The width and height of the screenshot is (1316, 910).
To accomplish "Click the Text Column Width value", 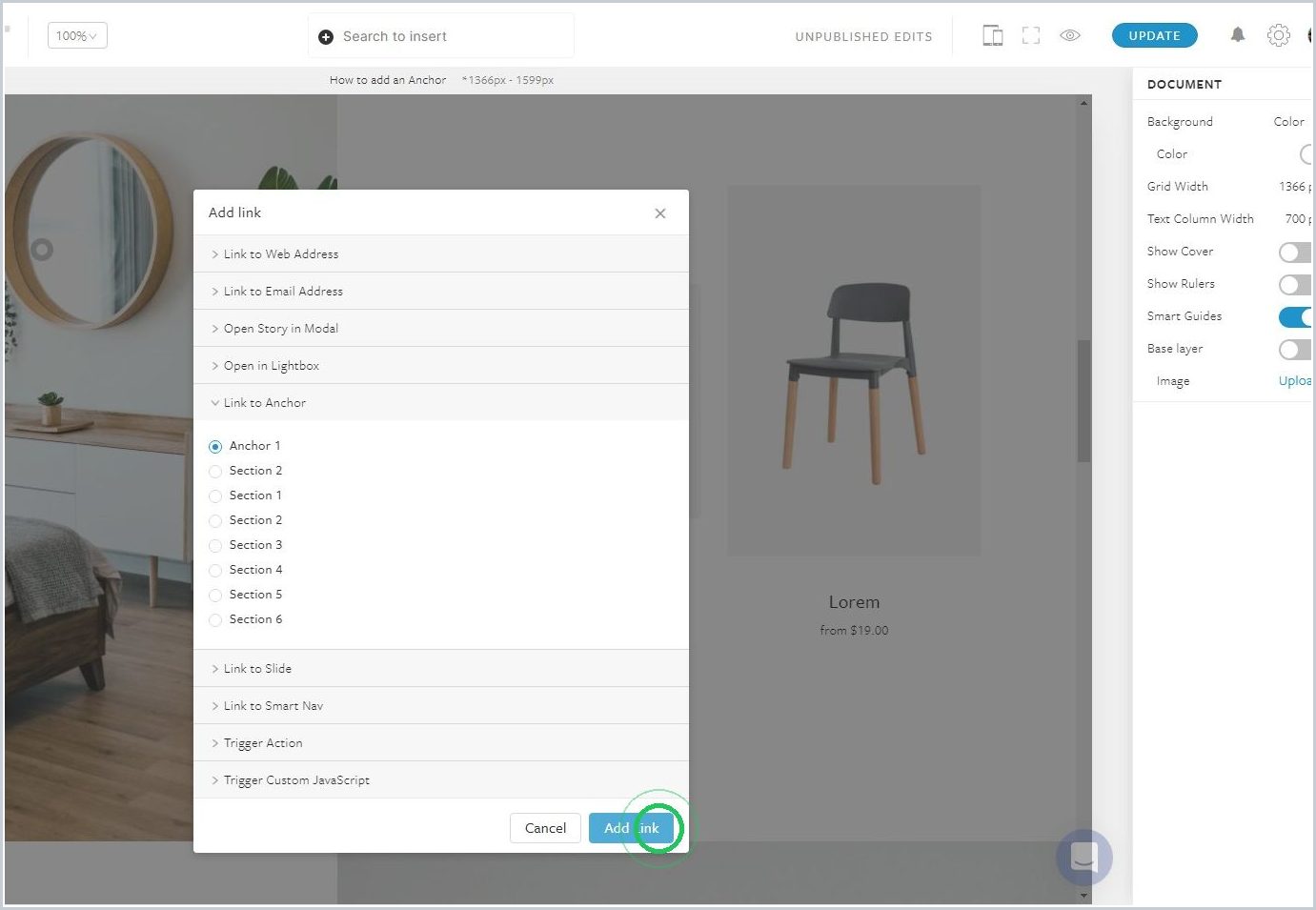I will click(1298, 219).
